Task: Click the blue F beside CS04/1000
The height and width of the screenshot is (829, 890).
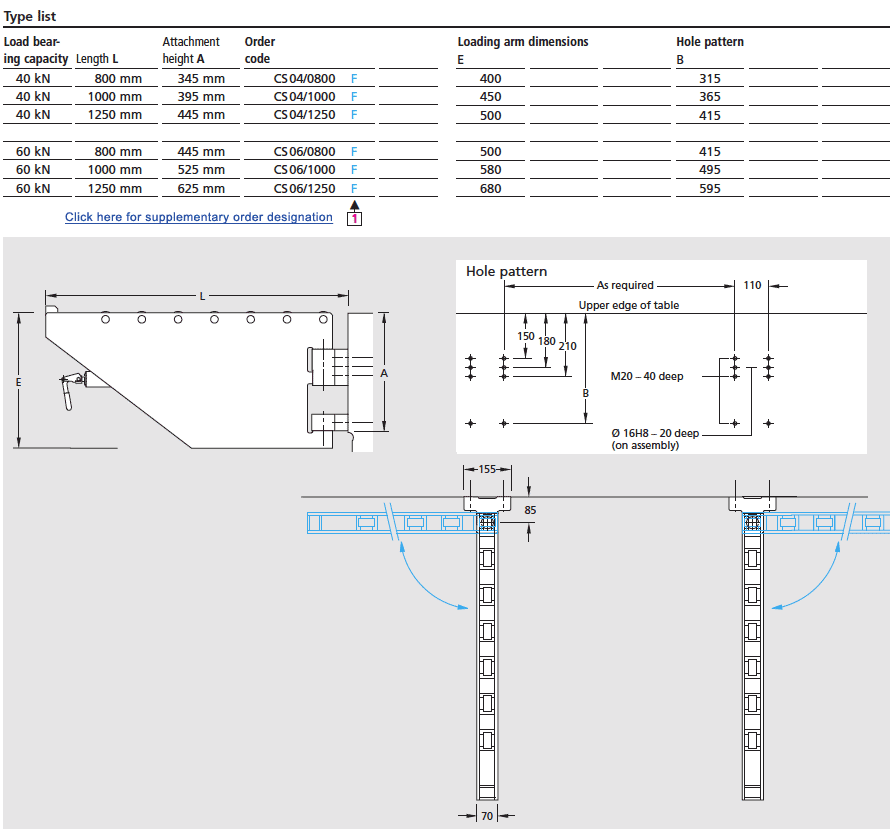Action: (354, 96)
